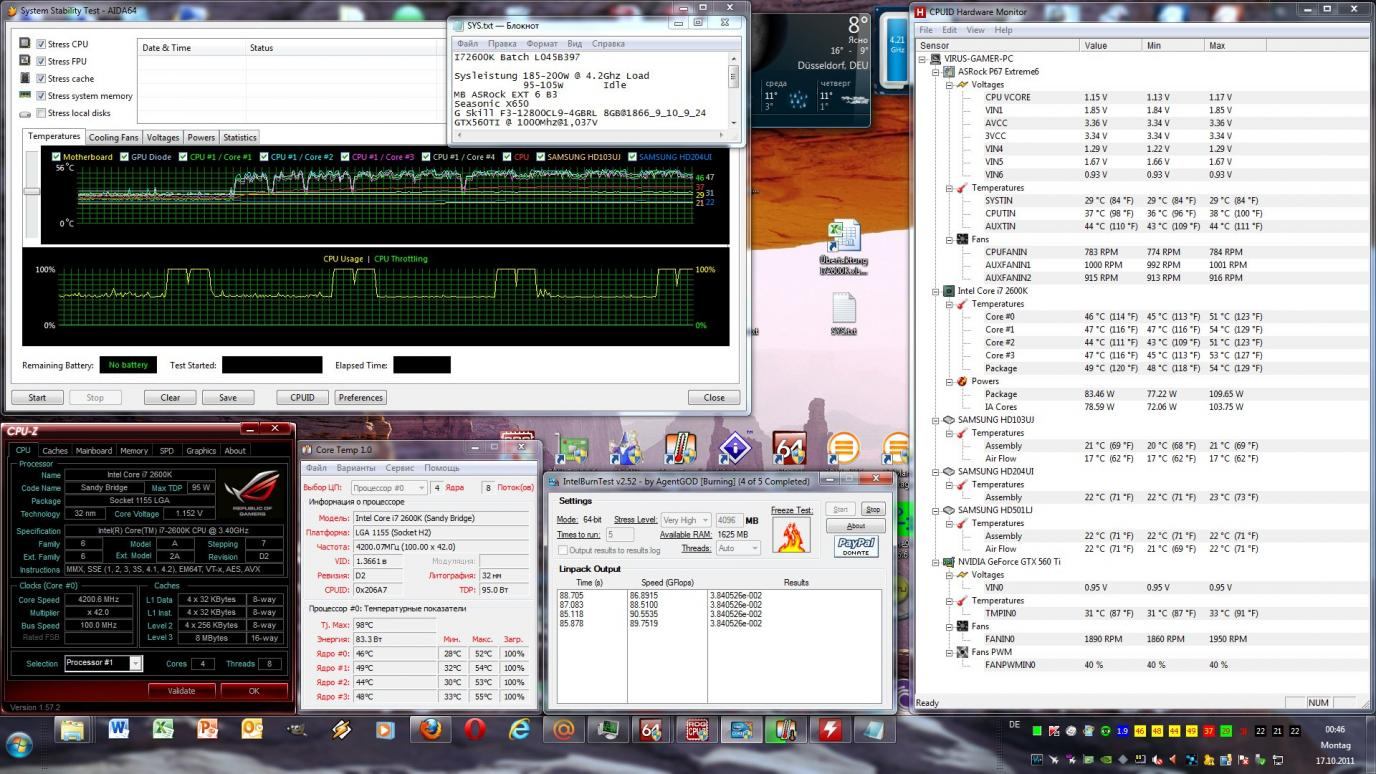The width and height of the screenshot is (1376, 774).
Task: Uncheck Stress system memory in AIDA64
Action: (41, 95)
